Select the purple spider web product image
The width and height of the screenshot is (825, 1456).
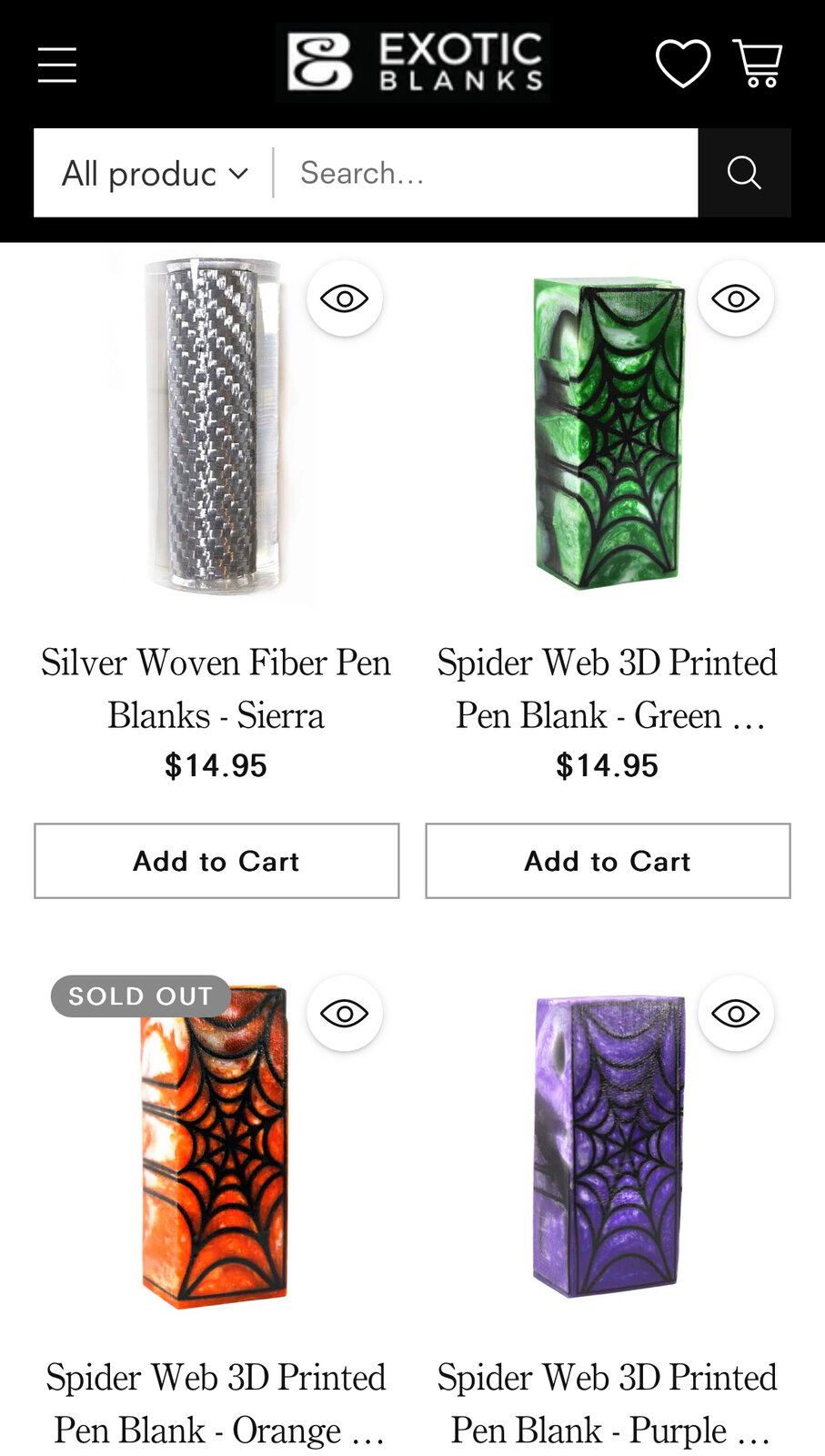609,1145
